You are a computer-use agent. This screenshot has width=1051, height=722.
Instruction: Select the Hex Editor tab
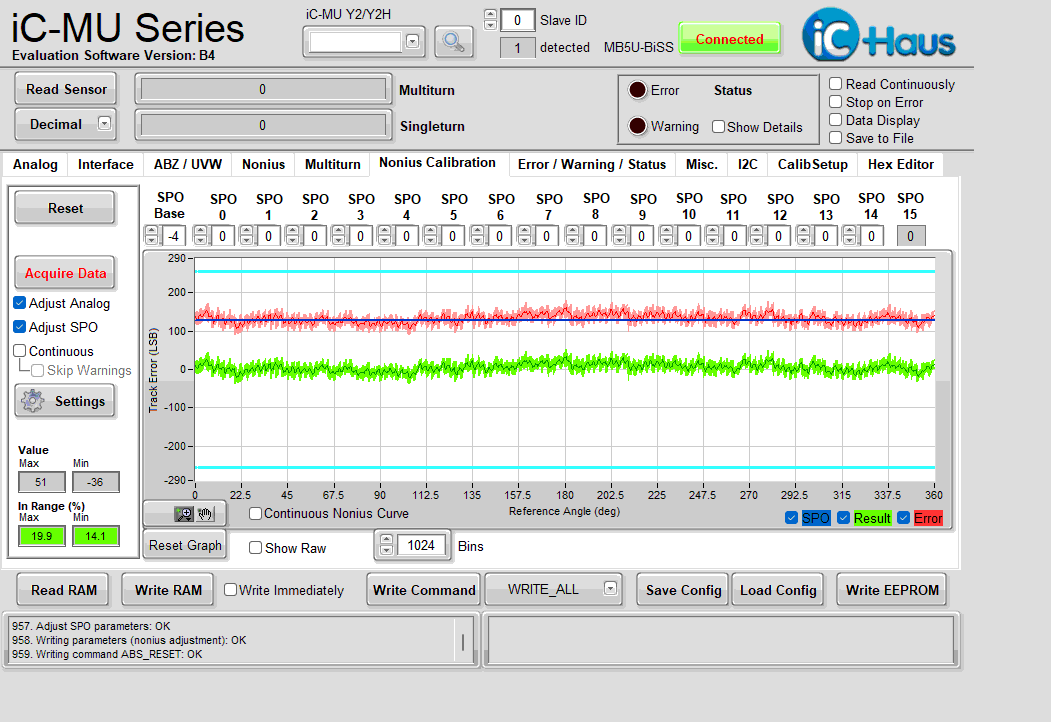900,164
